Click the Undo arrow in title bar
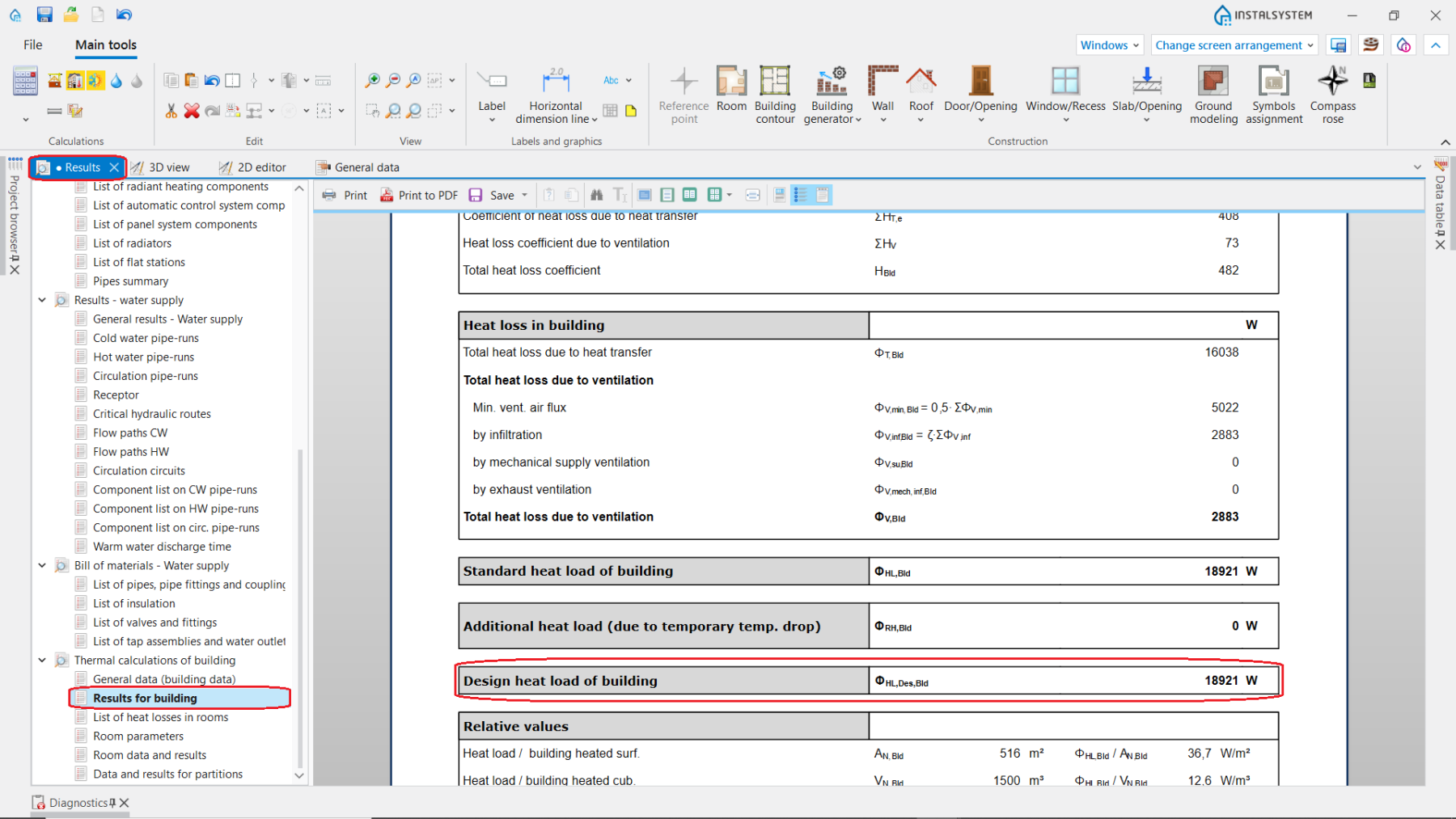The width and height of the screenshot is (1456, 819). (124, 15)
